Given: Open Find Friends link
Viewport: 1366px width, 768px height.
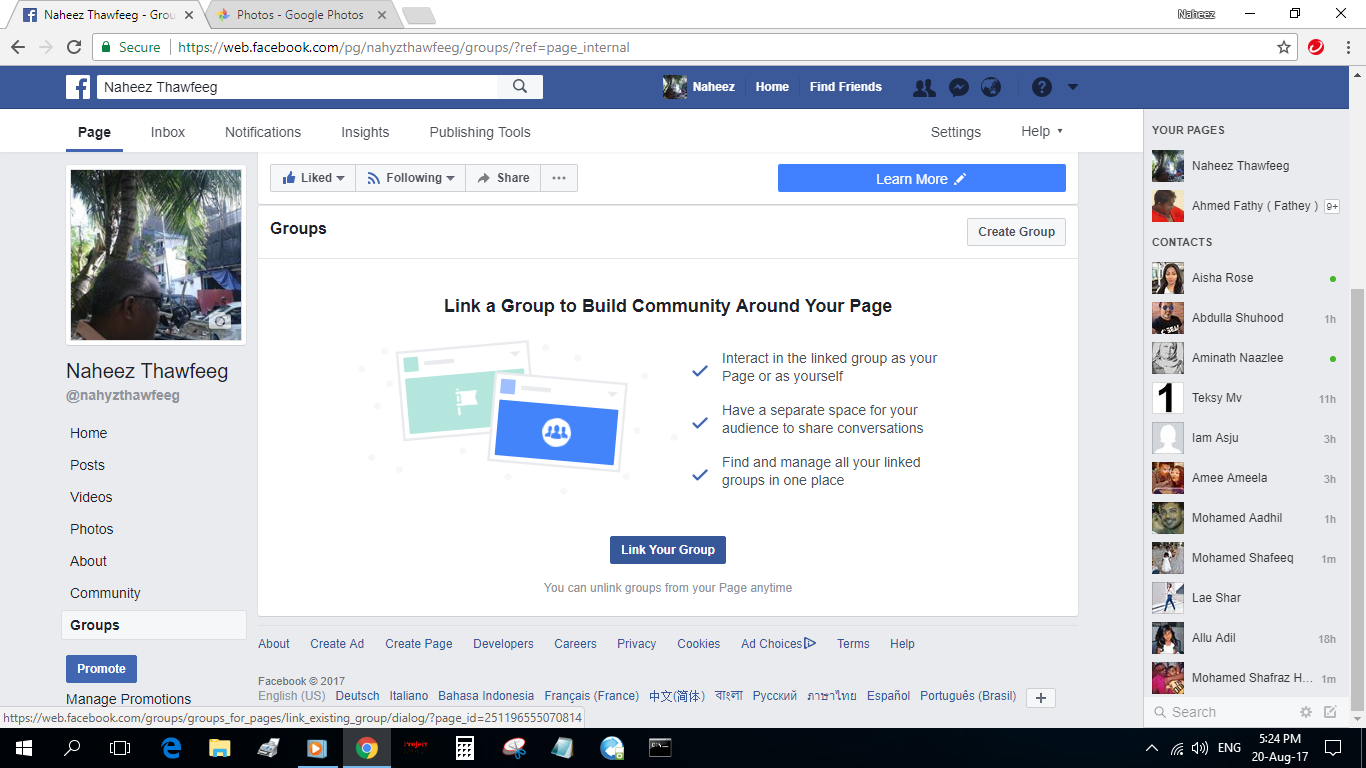Looking at the screenshot, I should tap(846, 87).
